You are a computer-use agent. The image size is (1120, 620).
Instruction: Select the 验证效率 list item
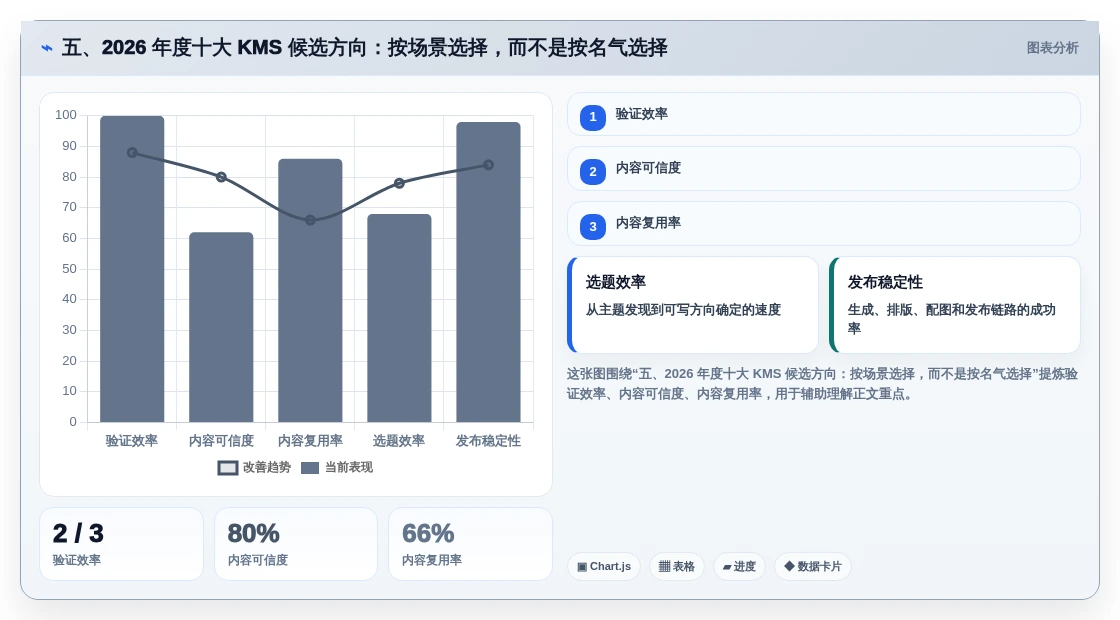824,114
